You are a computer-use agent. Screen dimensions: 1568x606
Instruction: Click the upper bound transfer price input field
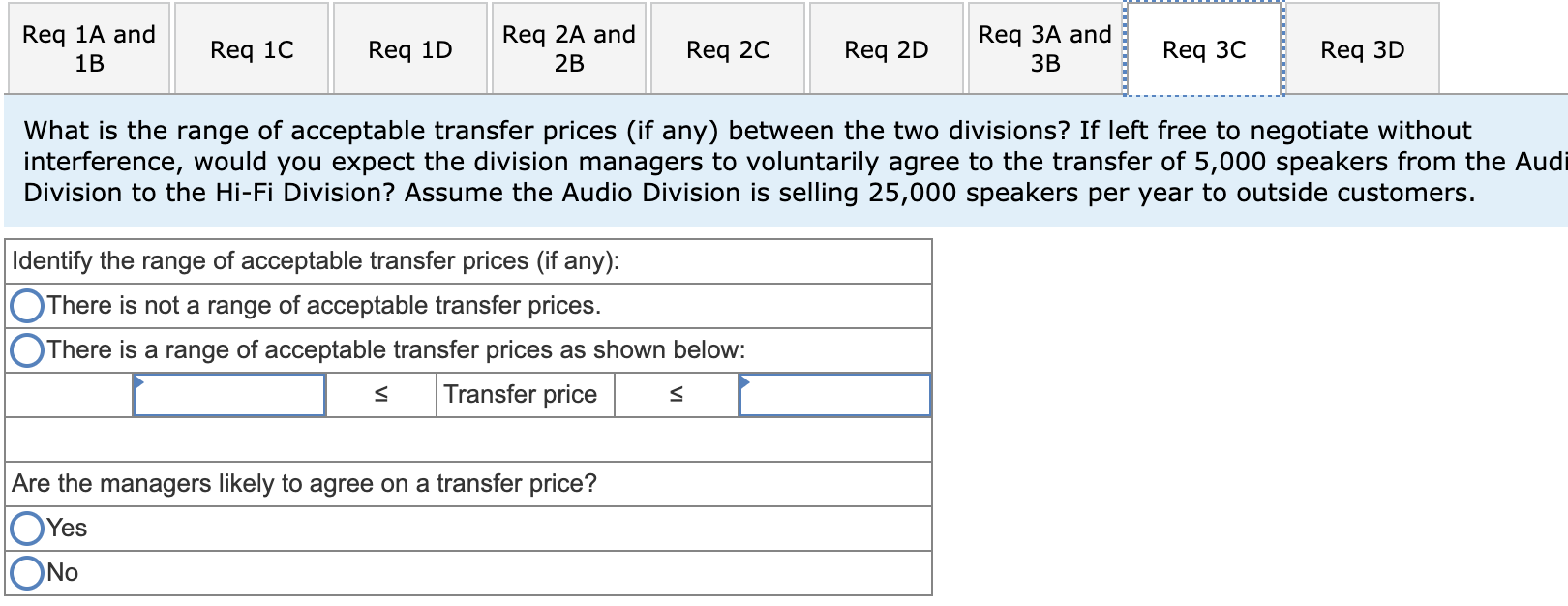click(834, 394)
